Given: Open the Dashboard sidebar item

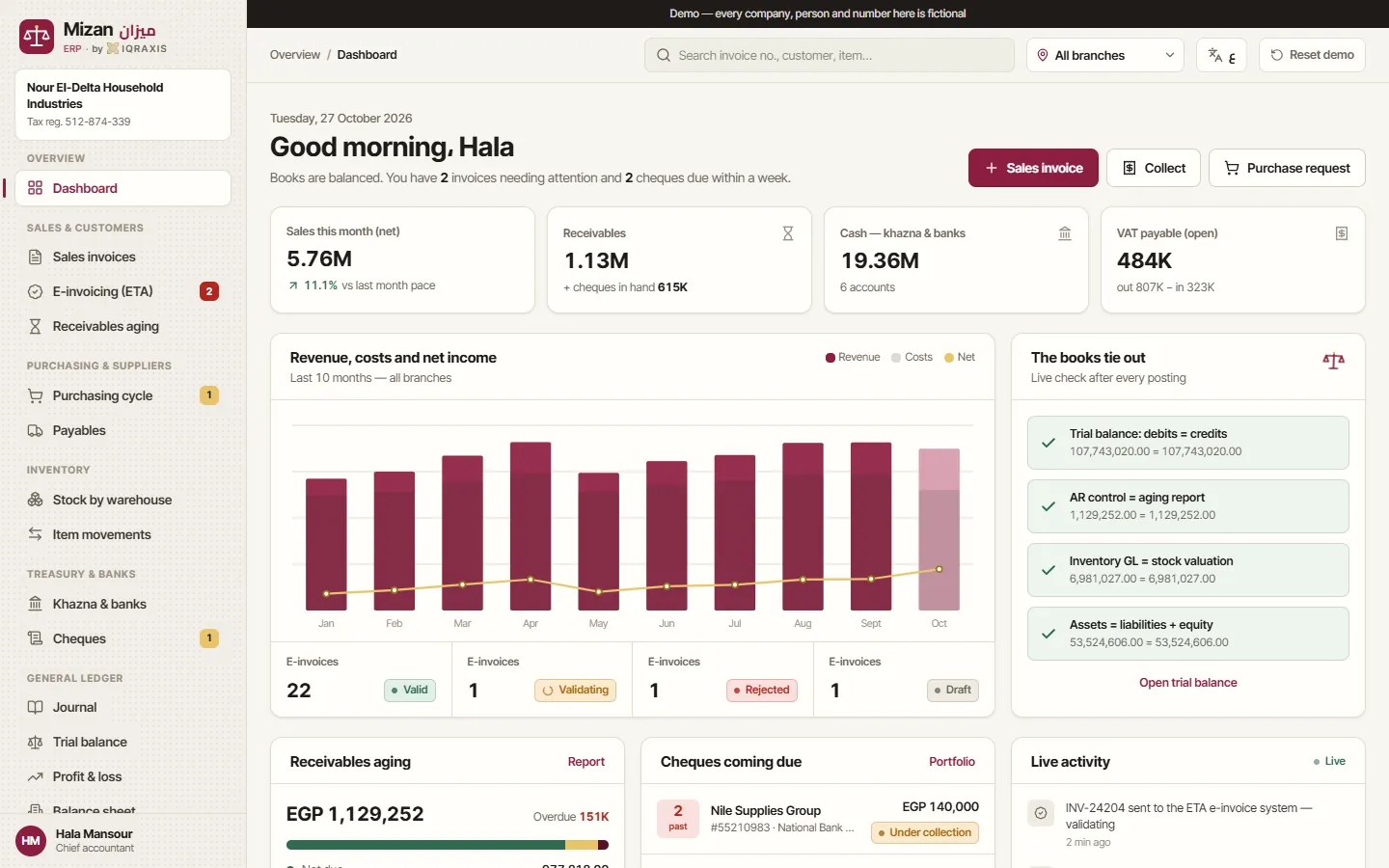Looking at the screenshot, I should point(123,188).
